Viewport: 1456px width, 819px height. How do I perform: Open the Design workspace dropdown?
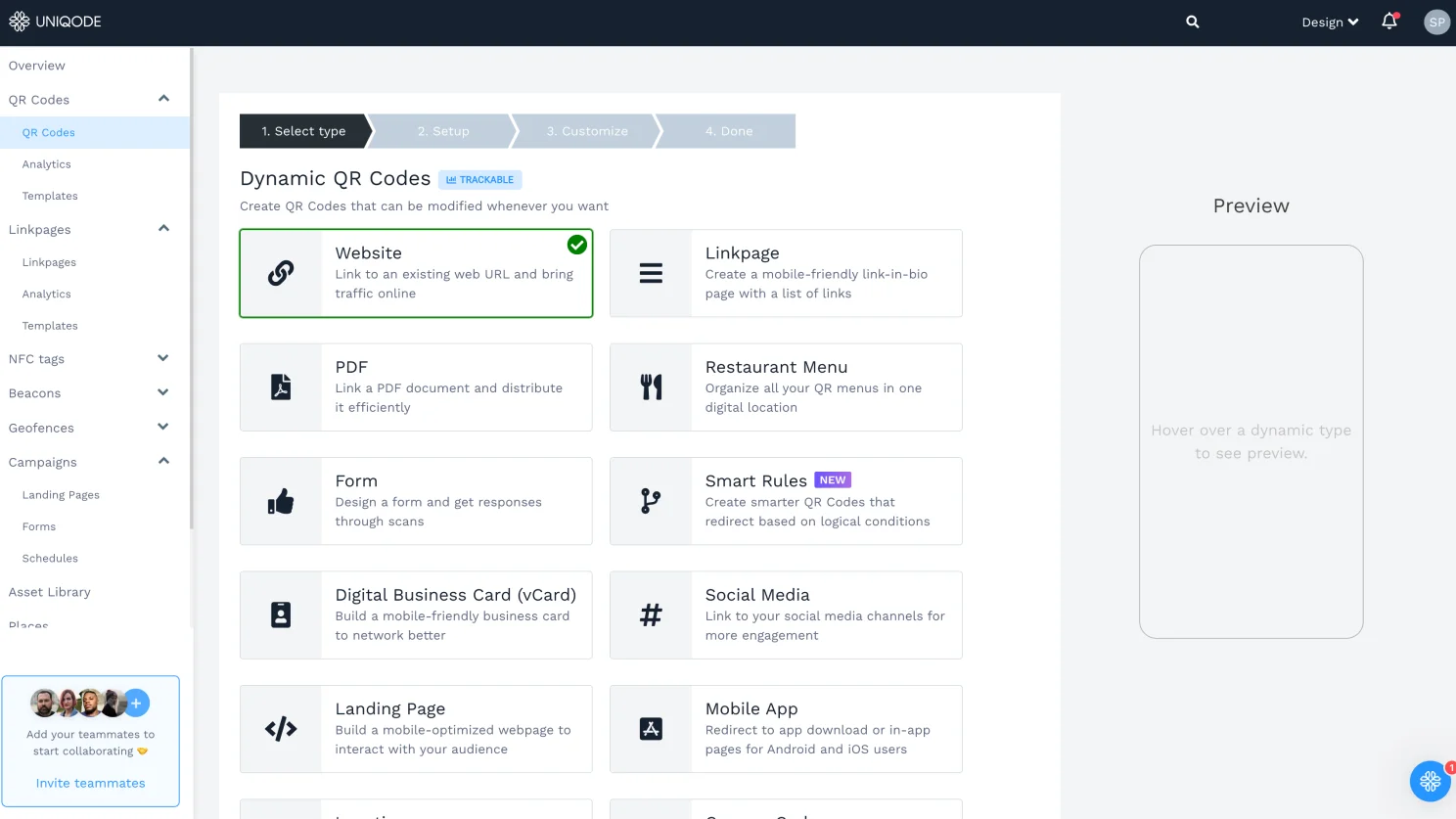pyautogui.click(x=1330, y=22)
